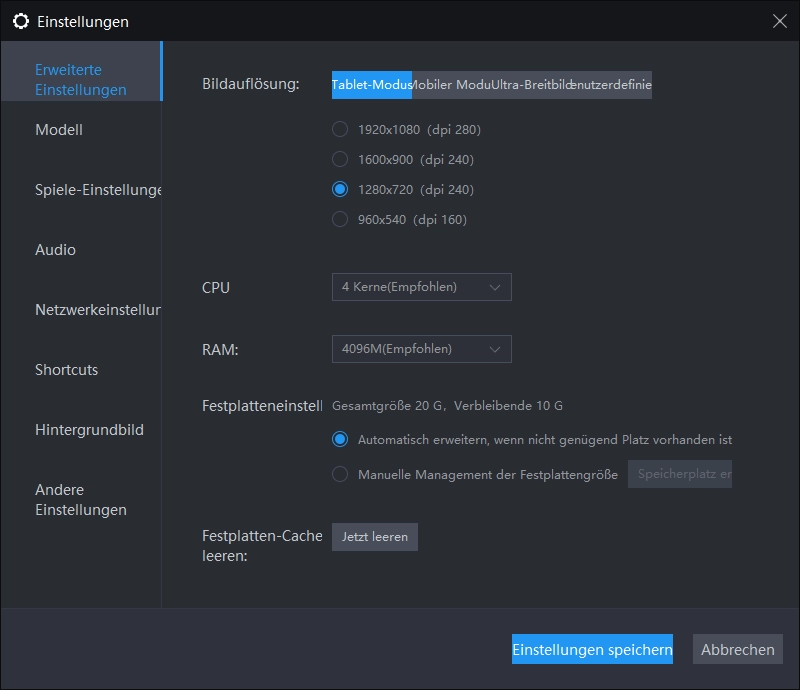Click the Speicherplatz erweitern button
Image resolution: width=800 pixels, height=690 pixels.
680,474
